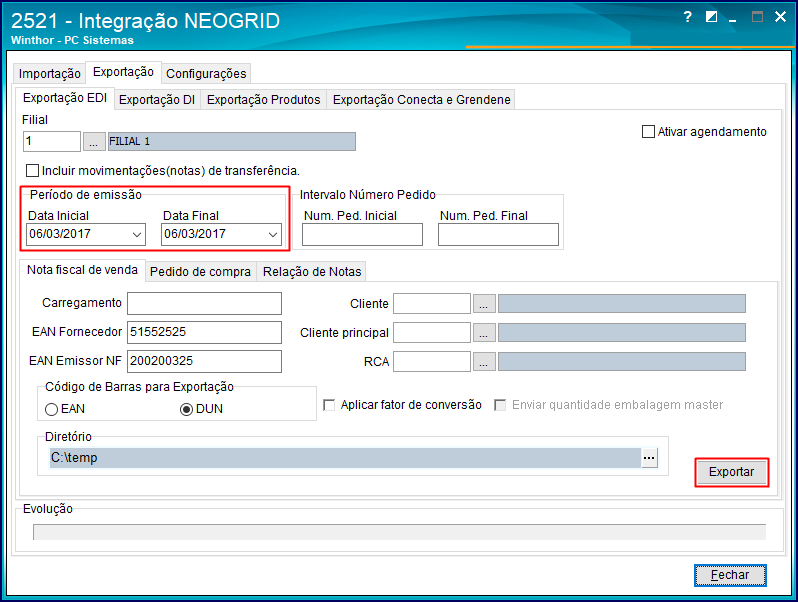This screenshot has width=798, height=602.
Task: Select Exportação EDI subtab
Action: click(65, 98)
